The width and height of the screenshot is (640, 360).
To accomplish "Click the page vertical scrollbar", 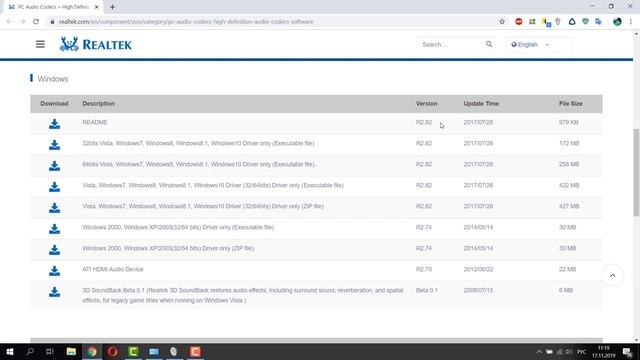I will click(636, 173).
